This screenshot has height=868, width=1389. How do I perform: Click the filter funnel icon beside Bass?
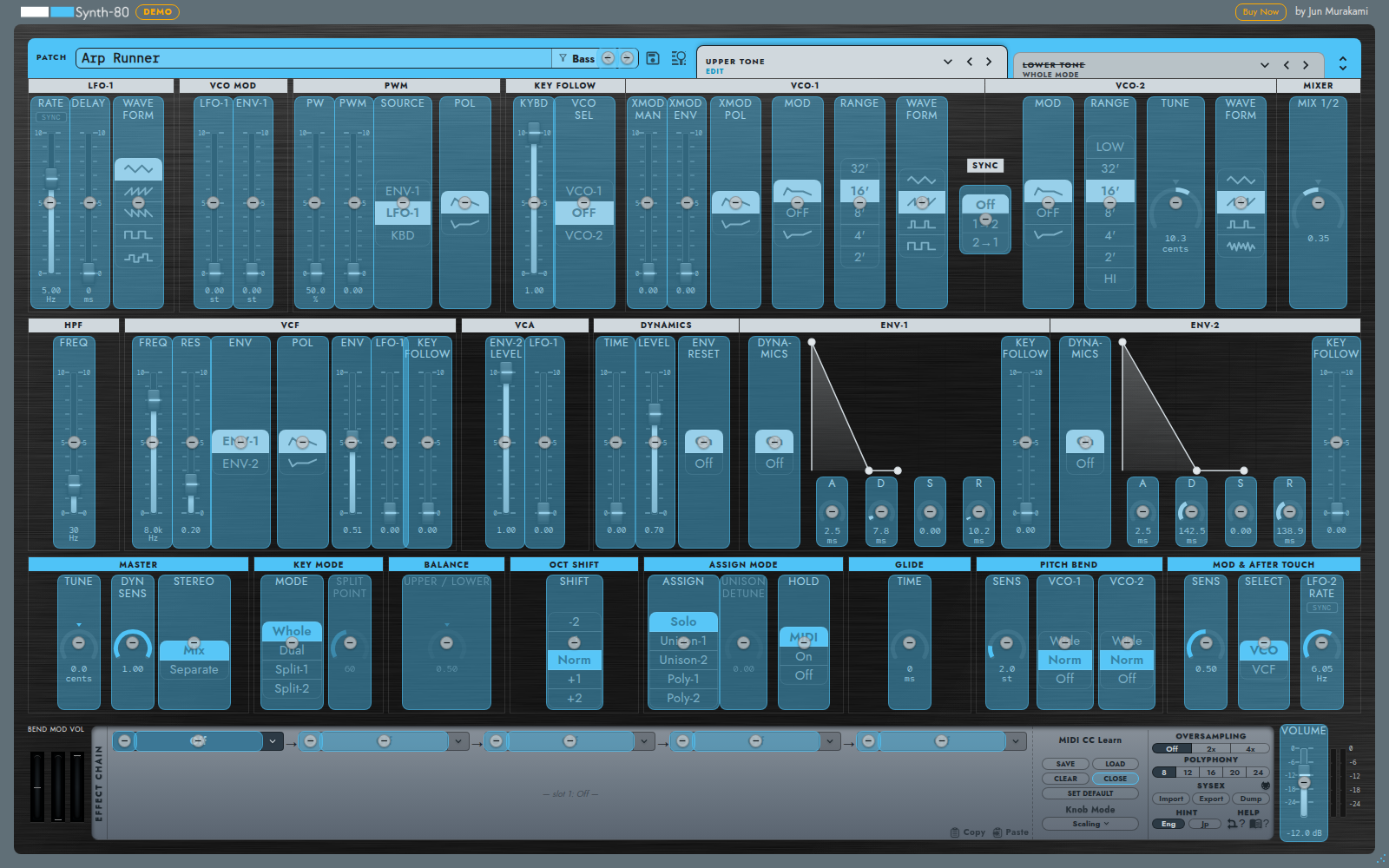click(x=563, y=58)
